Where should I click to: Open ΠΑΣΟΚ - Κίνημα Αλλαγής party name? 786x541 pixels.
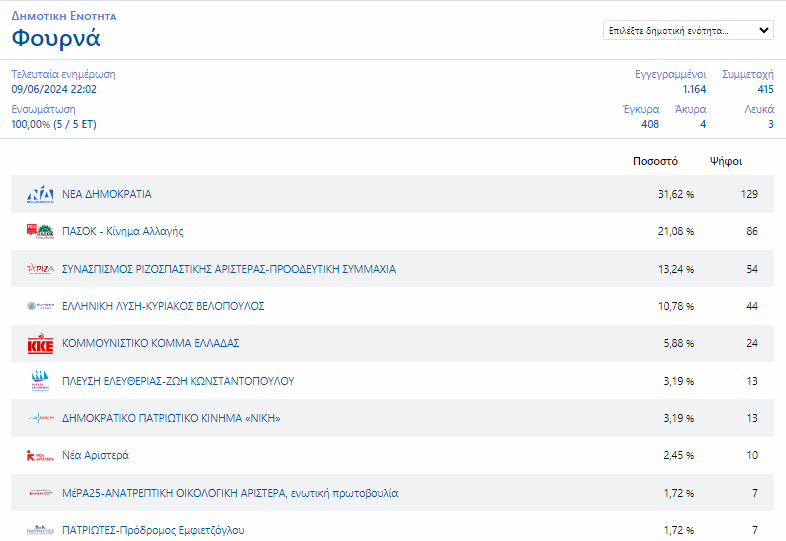122,231
